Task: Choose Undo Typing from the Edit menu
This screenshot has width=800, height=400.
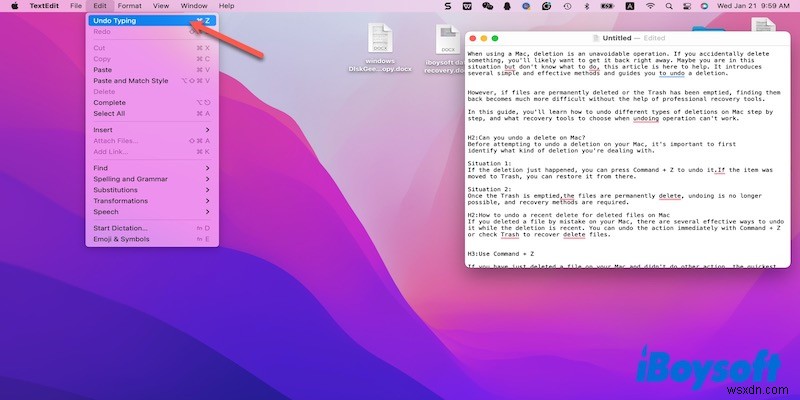Action: 152,21
